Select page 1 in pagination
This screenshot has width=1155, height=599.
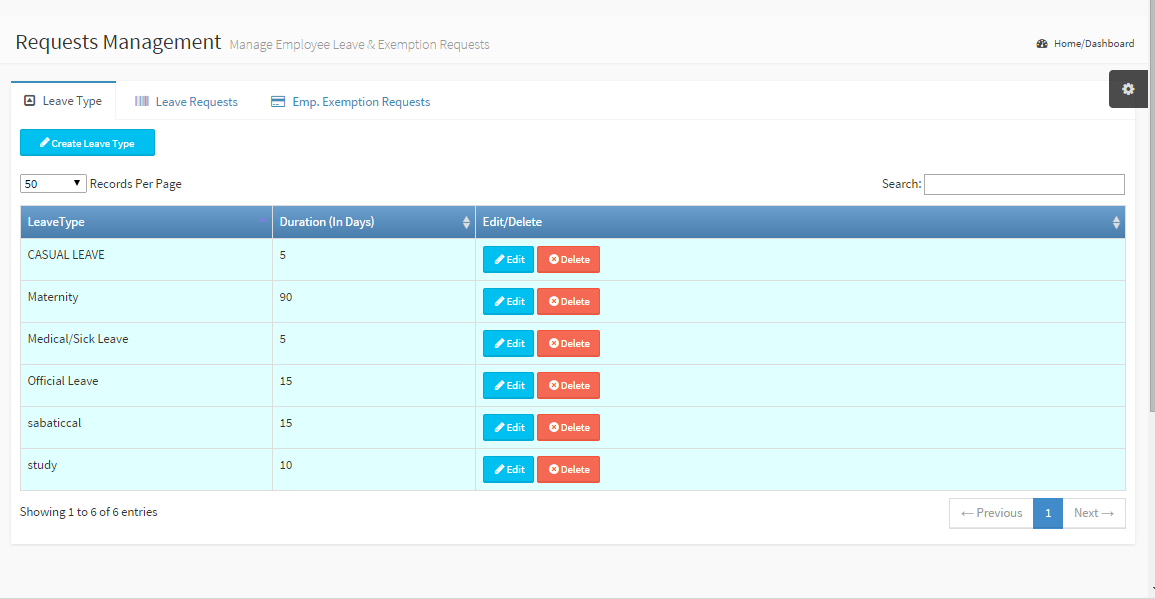click(1047, 513)
